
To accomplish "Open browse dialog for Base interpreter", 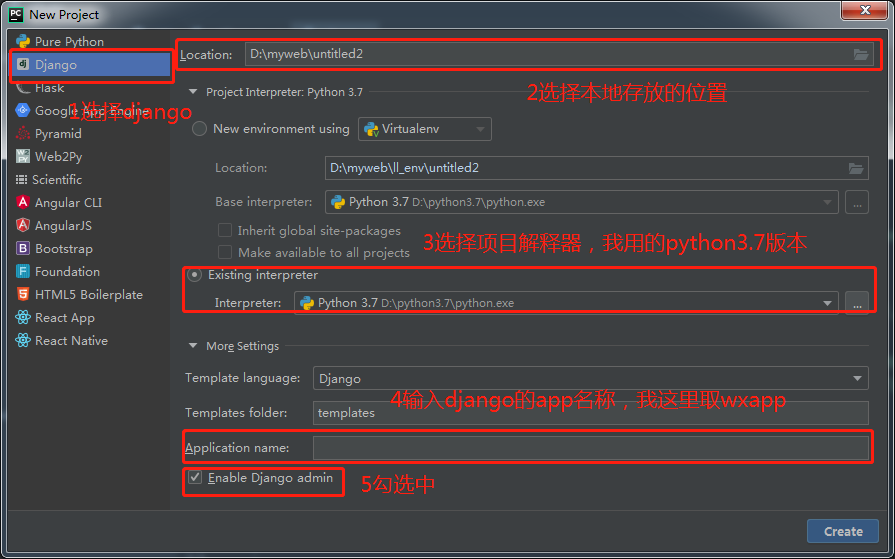I will coord(857,202).
